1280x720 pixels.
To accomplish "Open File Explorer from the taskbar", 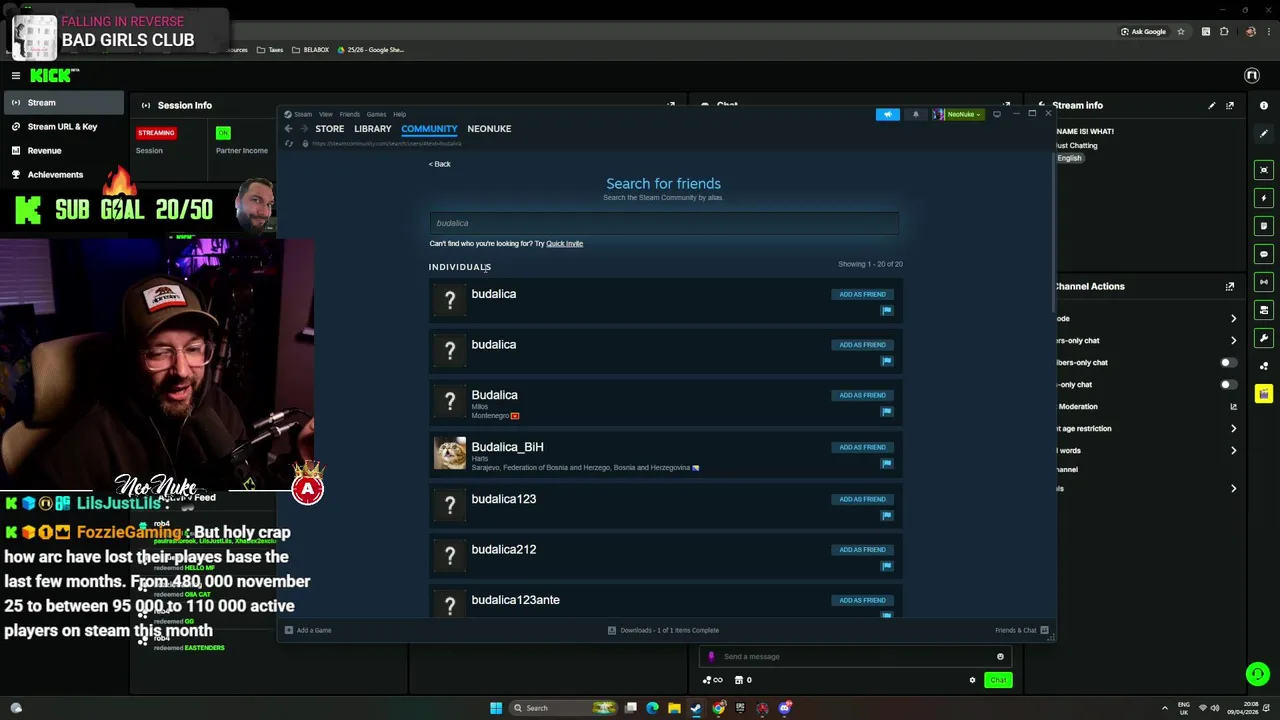I will [674, 708].
